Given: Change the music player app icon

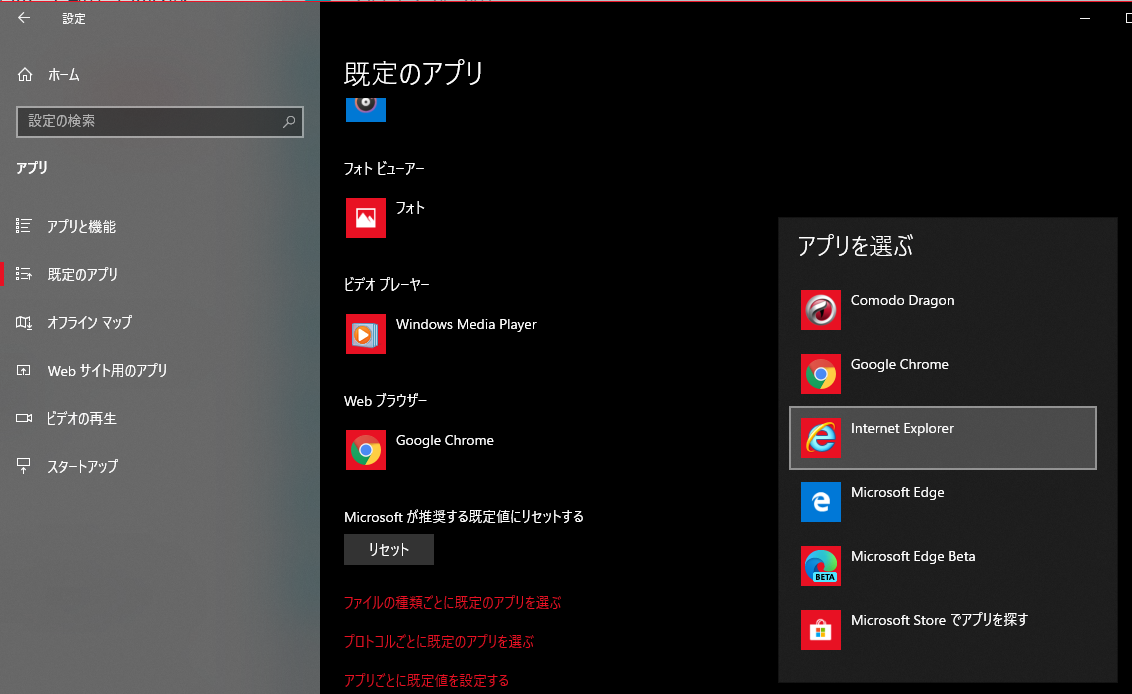Looking at the screenshot, I should tap(366, 109).
